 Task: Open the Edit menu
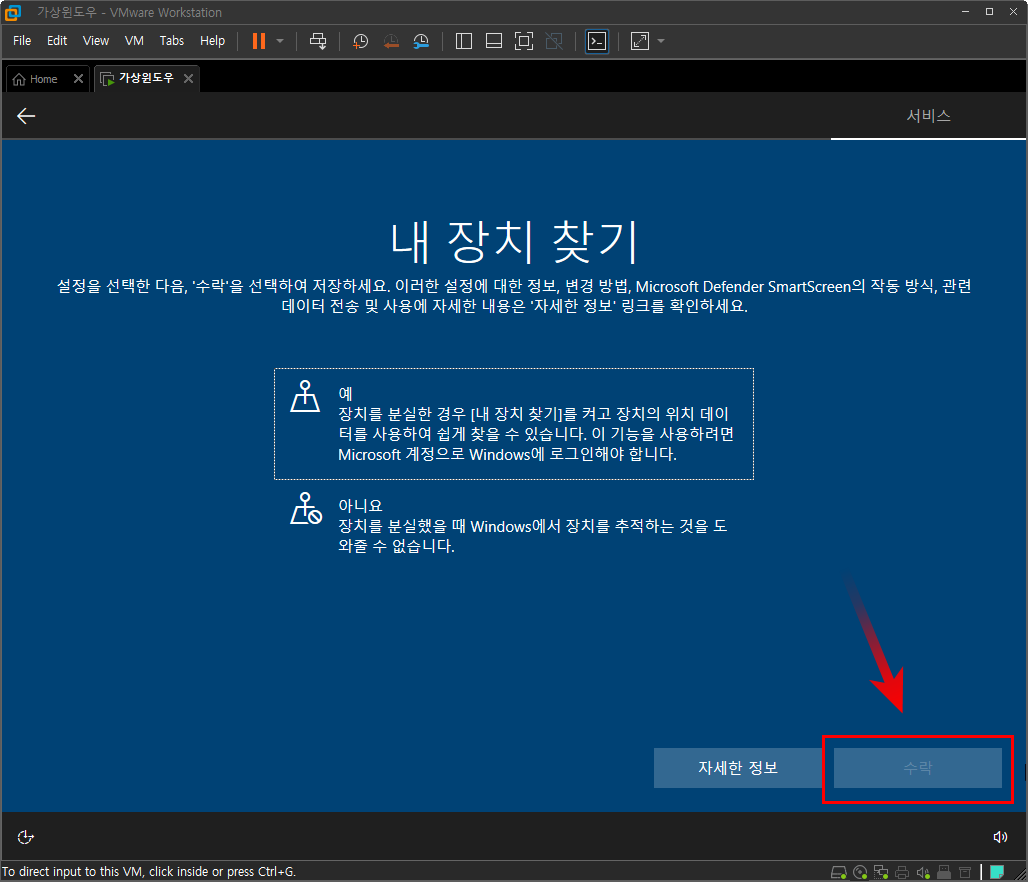(x=57, y=41)
